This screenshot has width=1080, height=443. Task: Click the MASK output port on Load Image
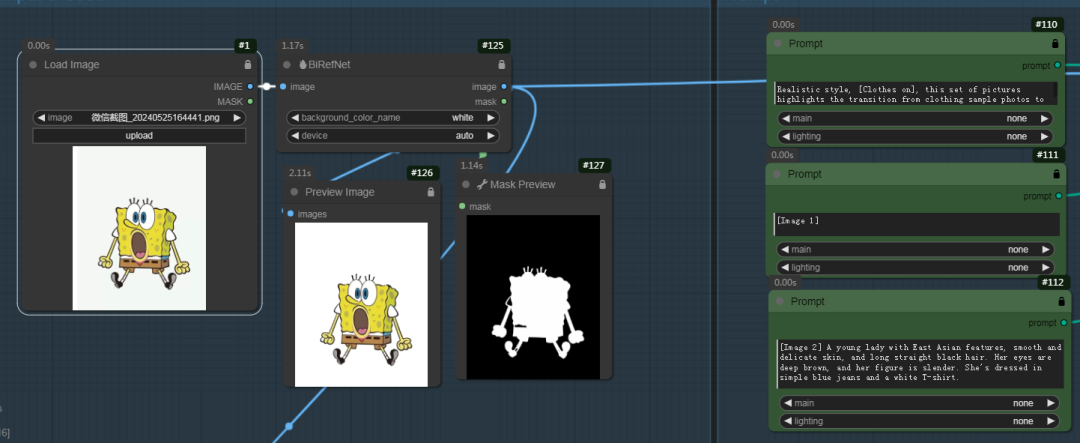tap(250, 101)
